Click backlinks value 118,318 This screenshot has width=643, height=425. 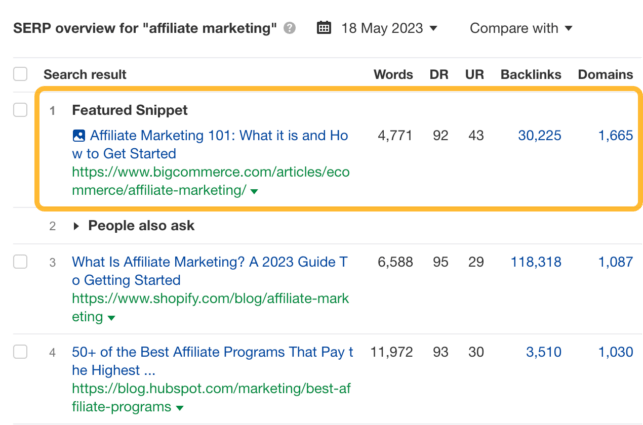(x=536, y=262)
